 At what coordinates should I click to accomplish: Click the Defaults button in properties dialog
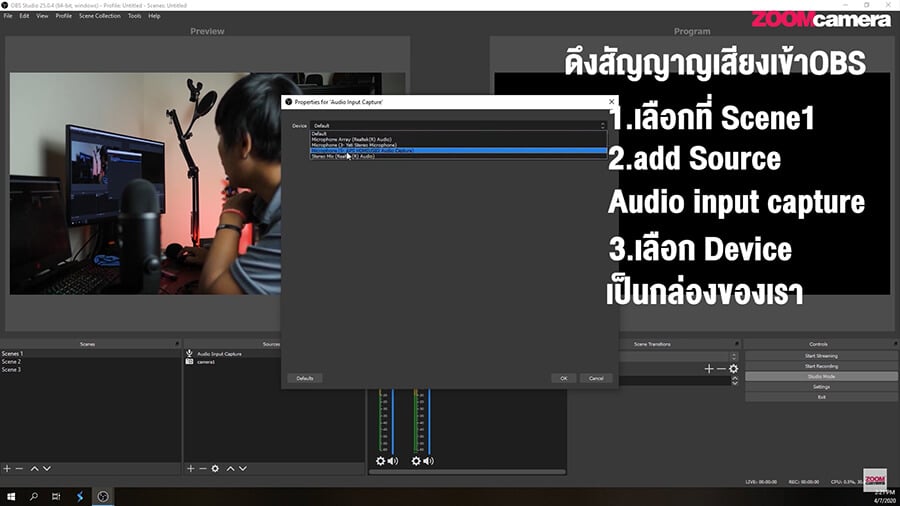pos(305,378)
